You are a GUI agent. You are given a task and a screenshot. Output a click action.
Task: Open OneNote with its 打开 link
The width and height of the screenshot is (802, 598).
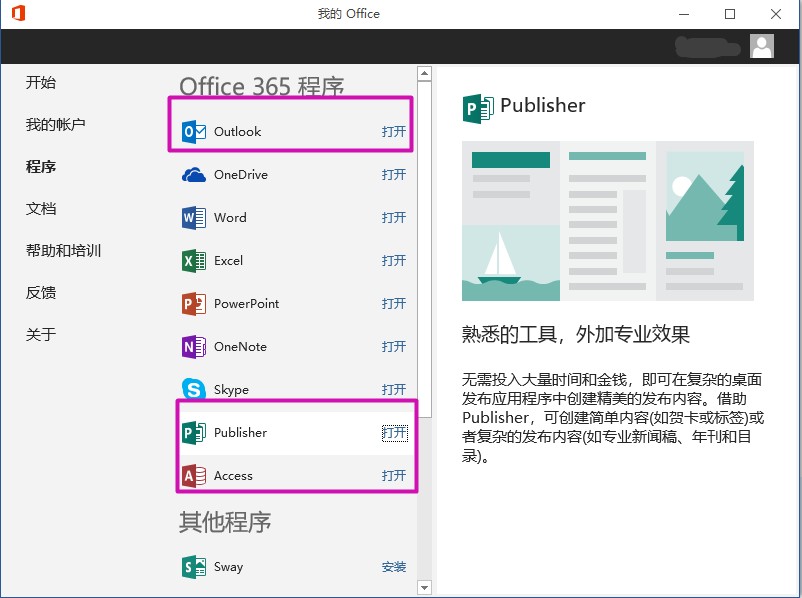[394, 346]
